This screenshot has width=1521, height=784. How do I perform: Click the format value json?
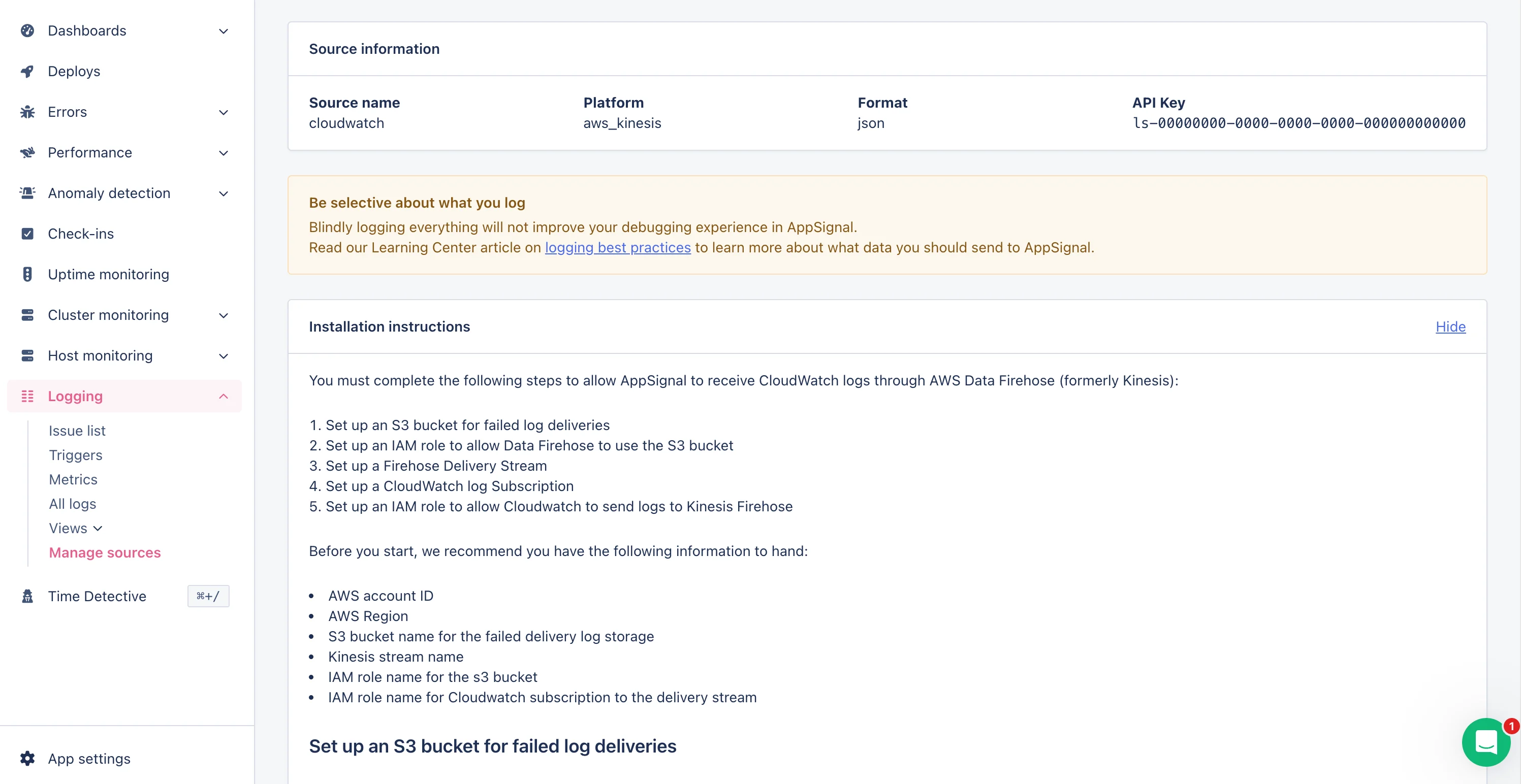871,123
